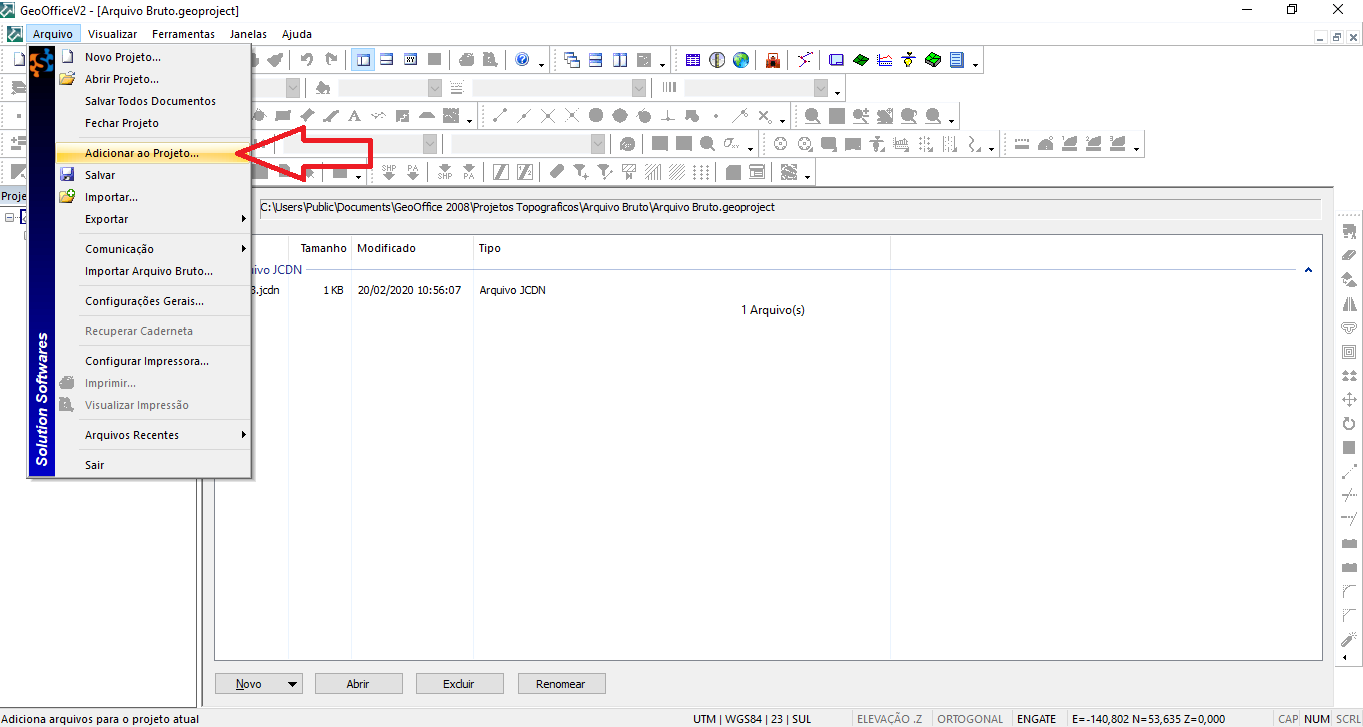Toggle ENGATE snap in status bar
The image size is (1363, 727).
(x=1036, y=719)
